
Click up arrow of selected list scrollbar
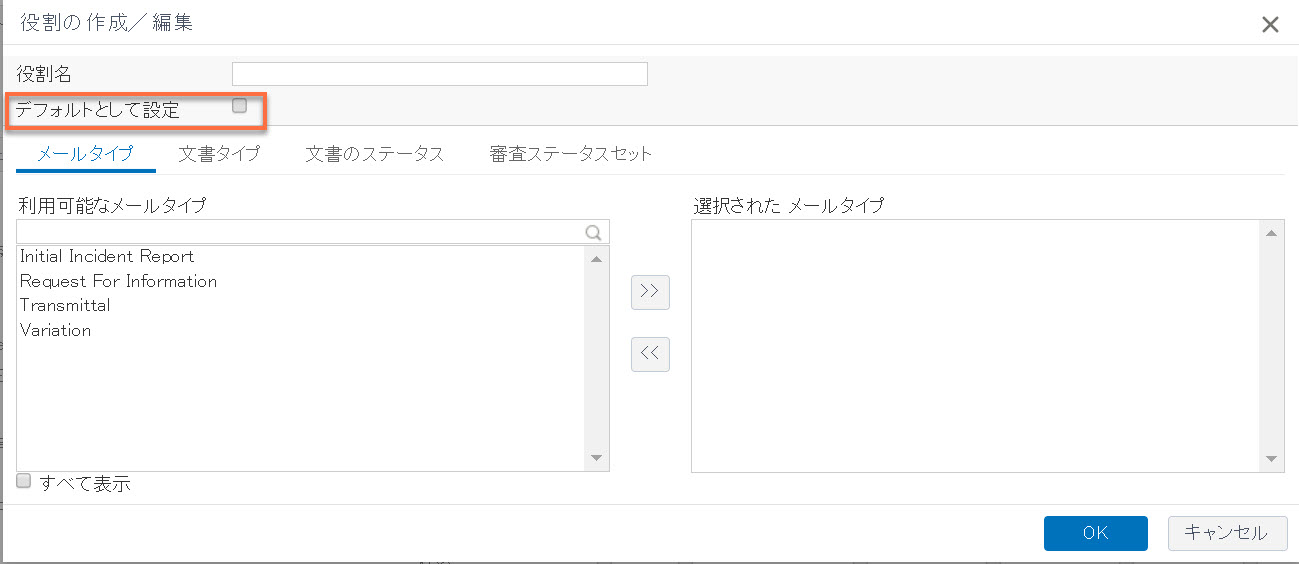pos(1273,234)
